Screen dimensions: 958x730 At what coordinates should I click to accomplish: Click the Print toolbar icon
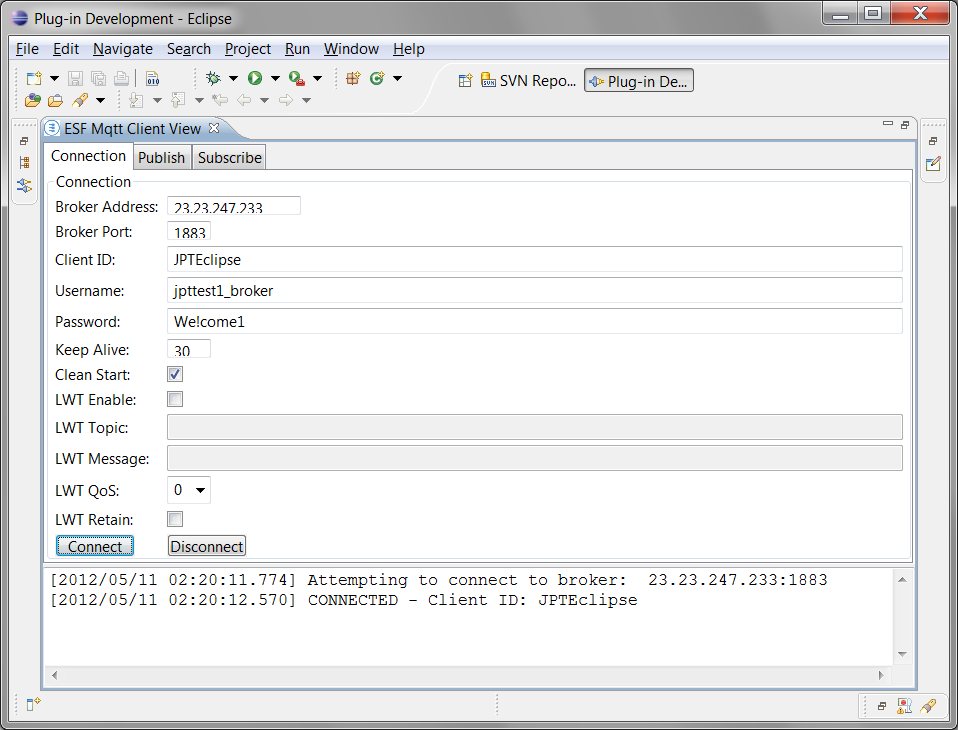122,78
